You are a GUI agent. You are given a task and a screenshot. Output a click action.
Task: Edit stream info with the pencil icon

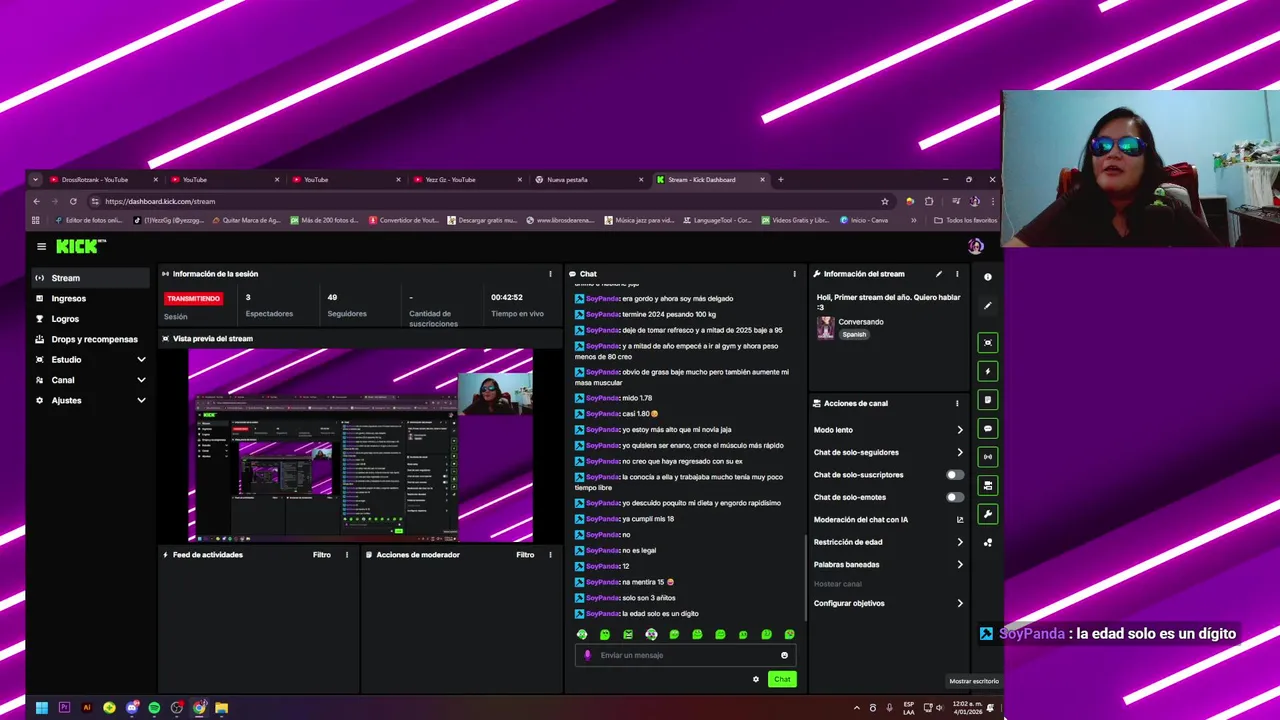[x=938, y=274]
